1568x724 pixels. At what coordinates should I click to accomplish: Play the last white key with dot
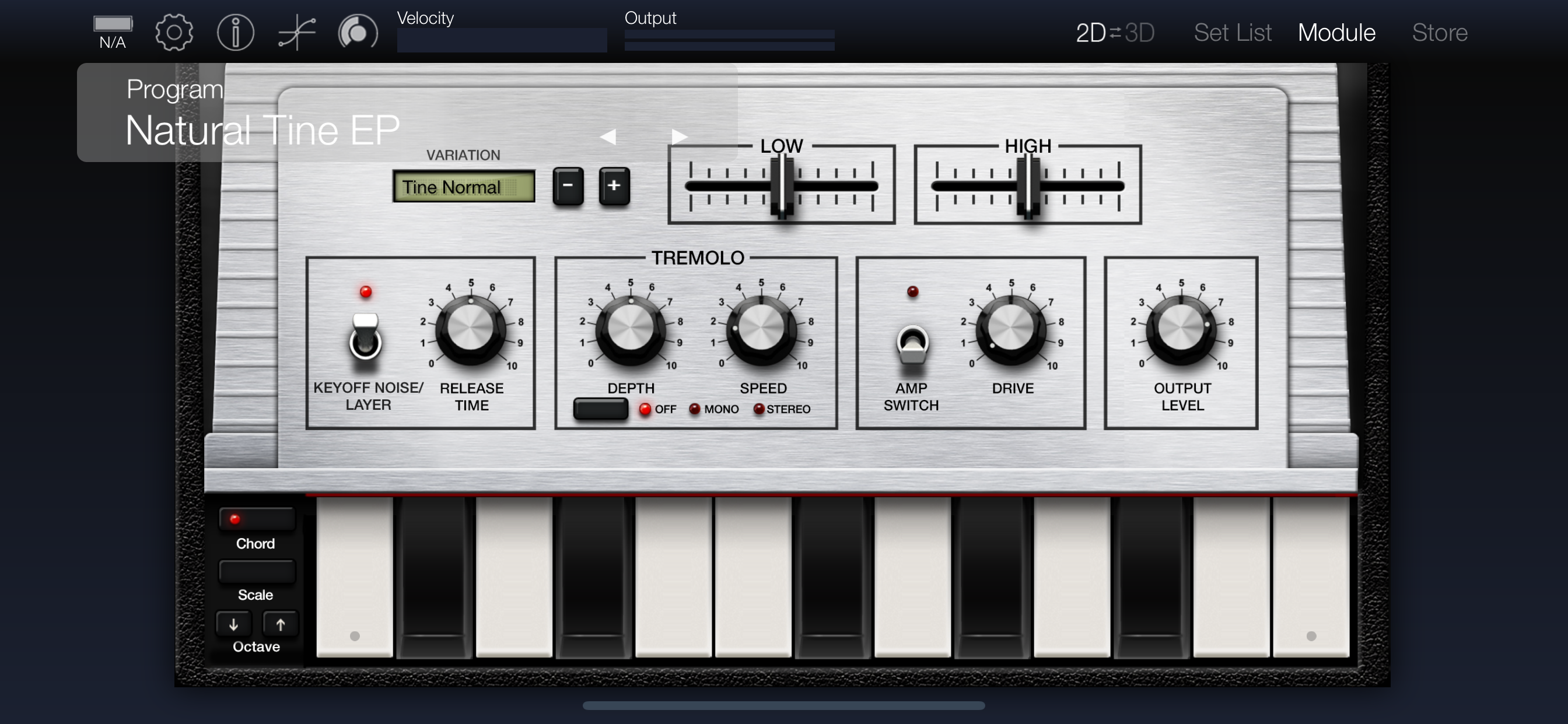point(1311,578)
